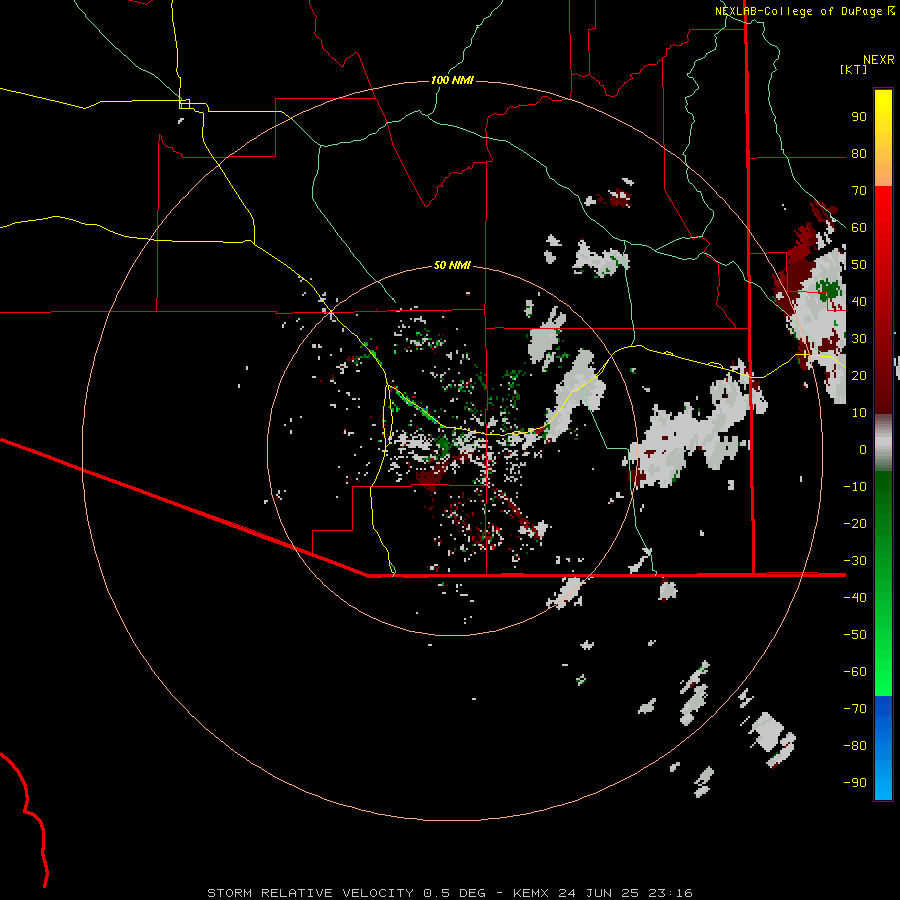Select the 50 NMI range ring label
The width and height of the screenshot is (900, 900).
pos(452,265)
